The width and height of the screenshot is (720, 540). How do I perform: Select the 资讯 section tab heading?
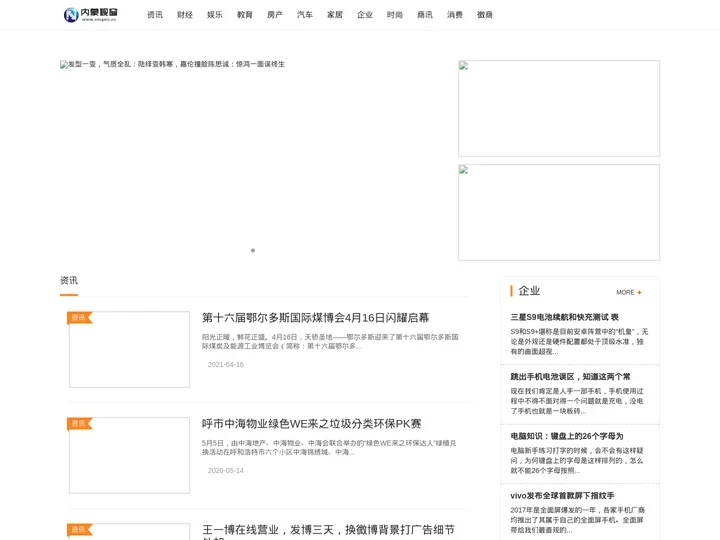tap(69, 280)
